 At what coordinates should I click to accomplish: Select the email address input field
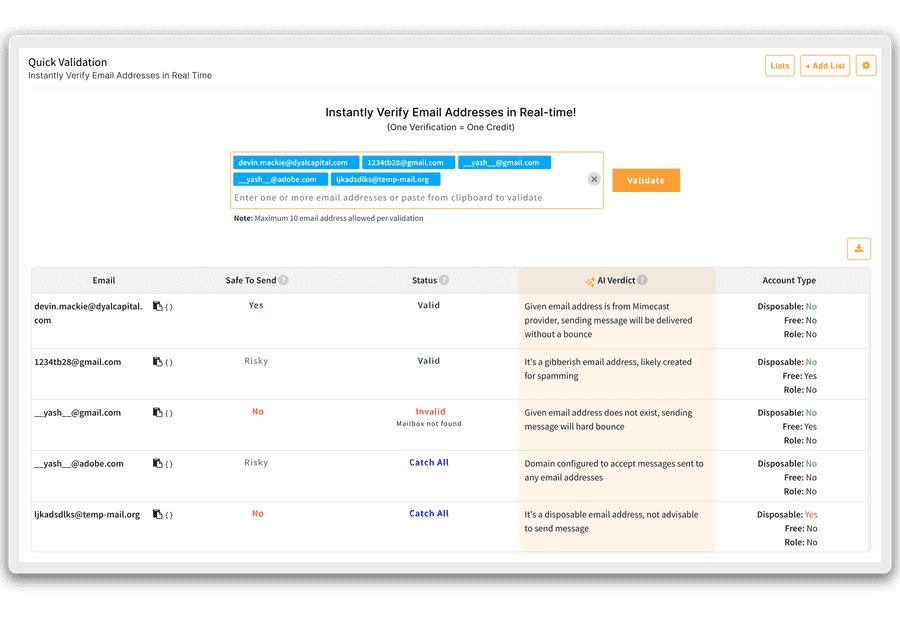(x=400, y=197)
